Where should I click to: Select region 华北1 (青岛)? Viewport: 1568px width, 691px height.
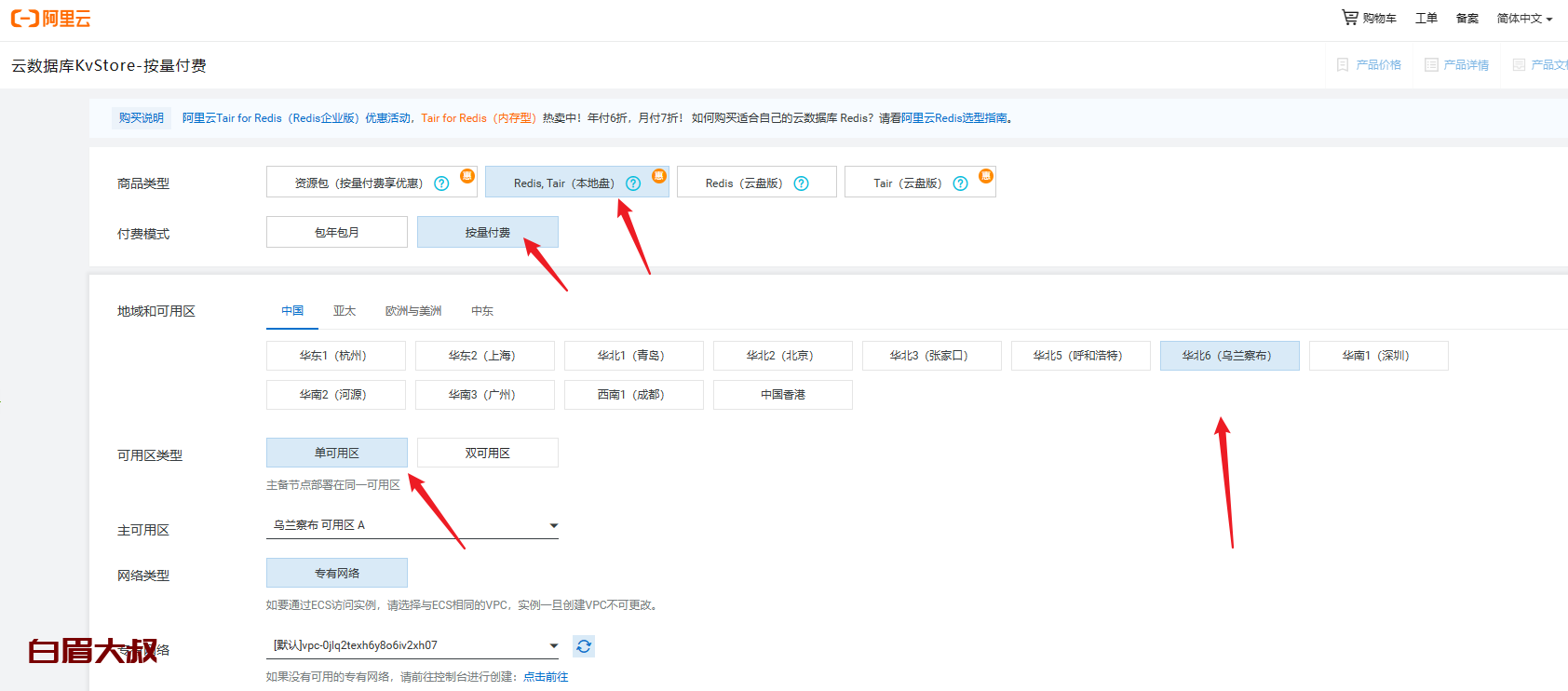point(634,356)
